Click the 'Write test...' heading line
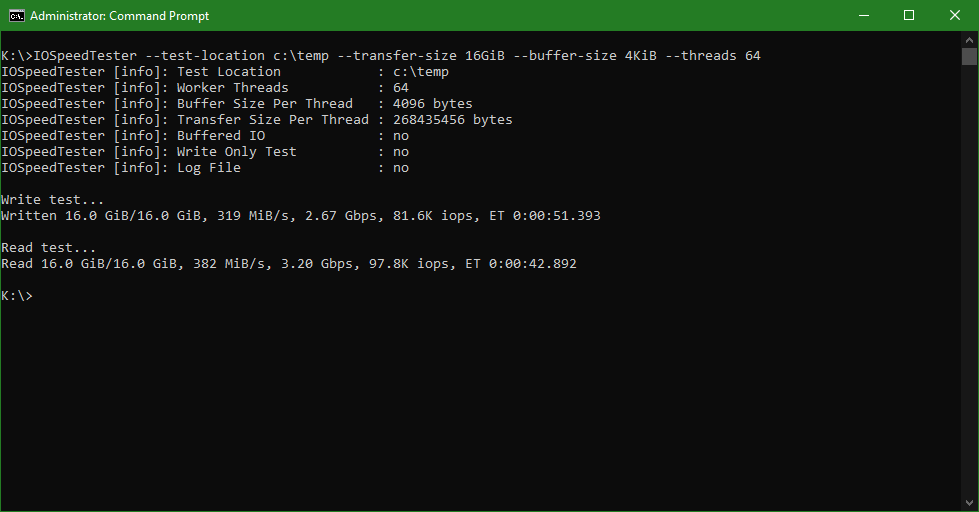 pyautogui.click(x=53, y=200)
